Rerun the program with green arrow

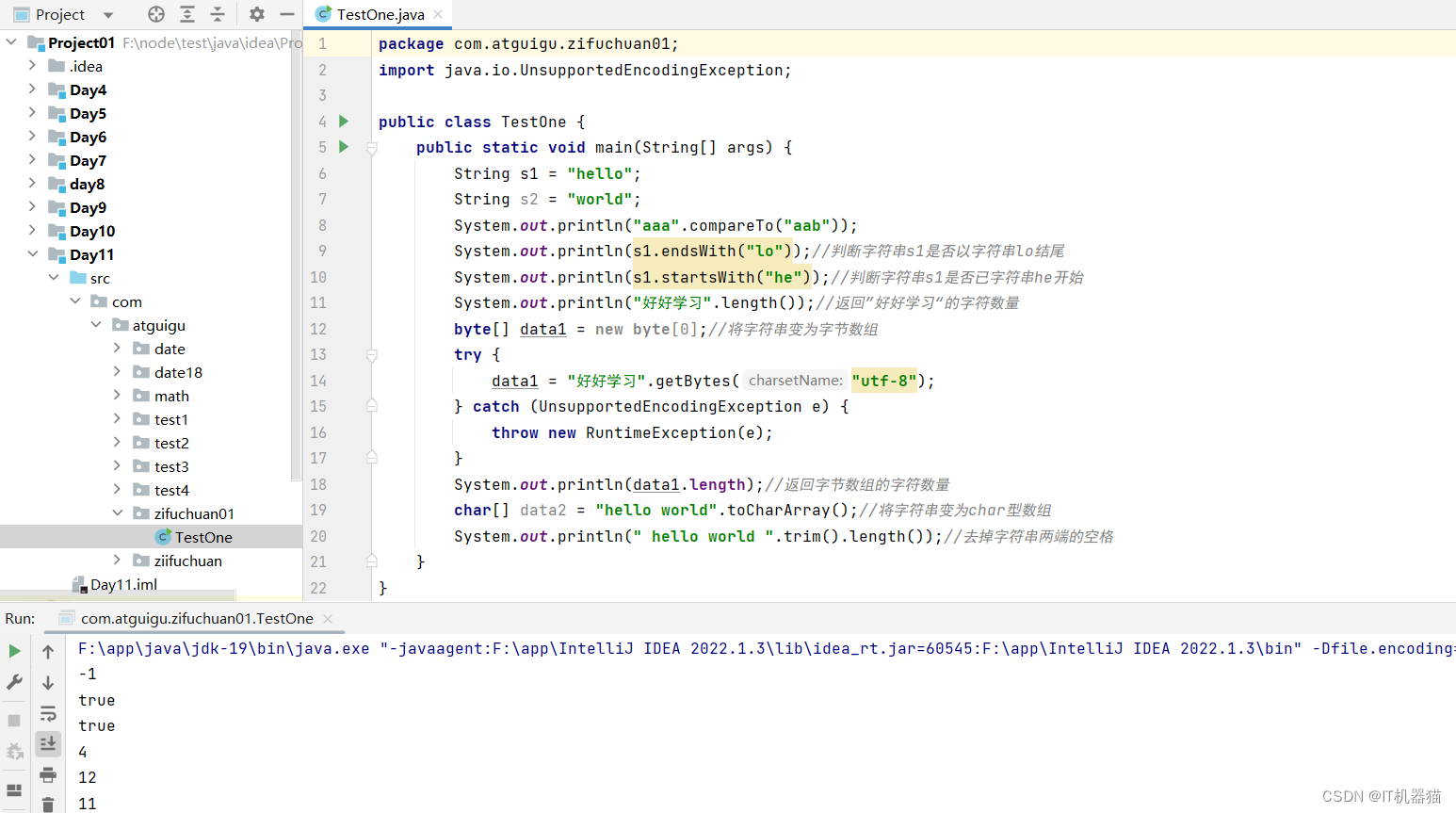pyautogui.click(x=14, y=651)
